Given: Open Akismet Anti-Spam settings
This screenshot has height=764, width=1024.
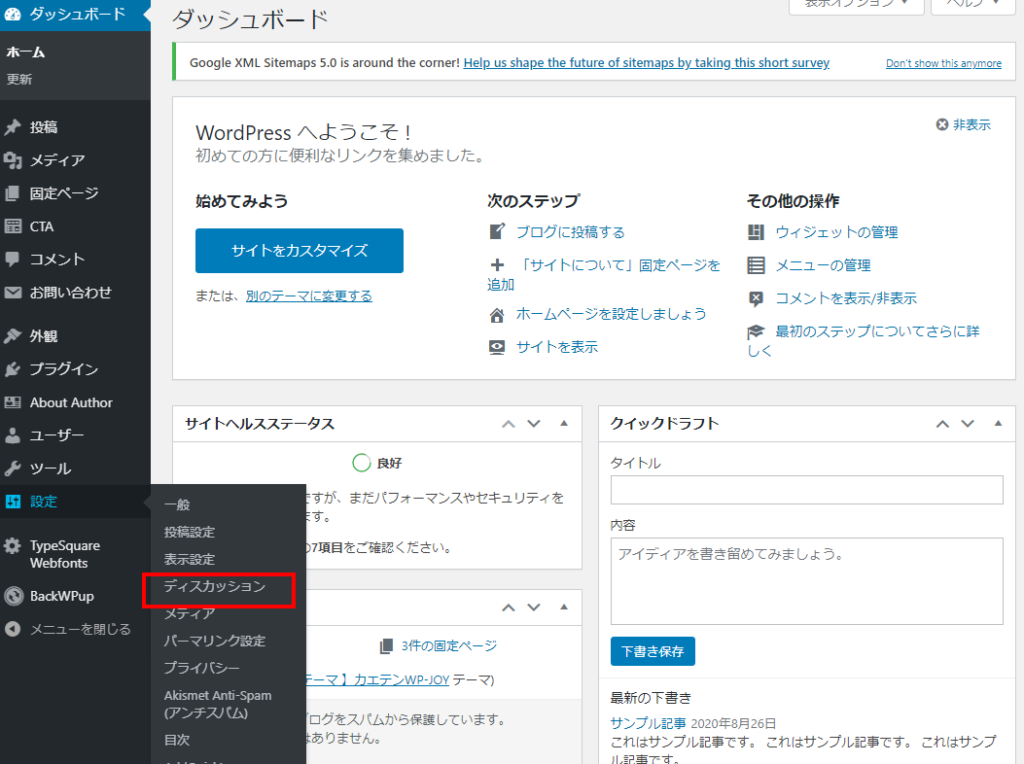Looking at the screenshot, I should pos(218,704).
